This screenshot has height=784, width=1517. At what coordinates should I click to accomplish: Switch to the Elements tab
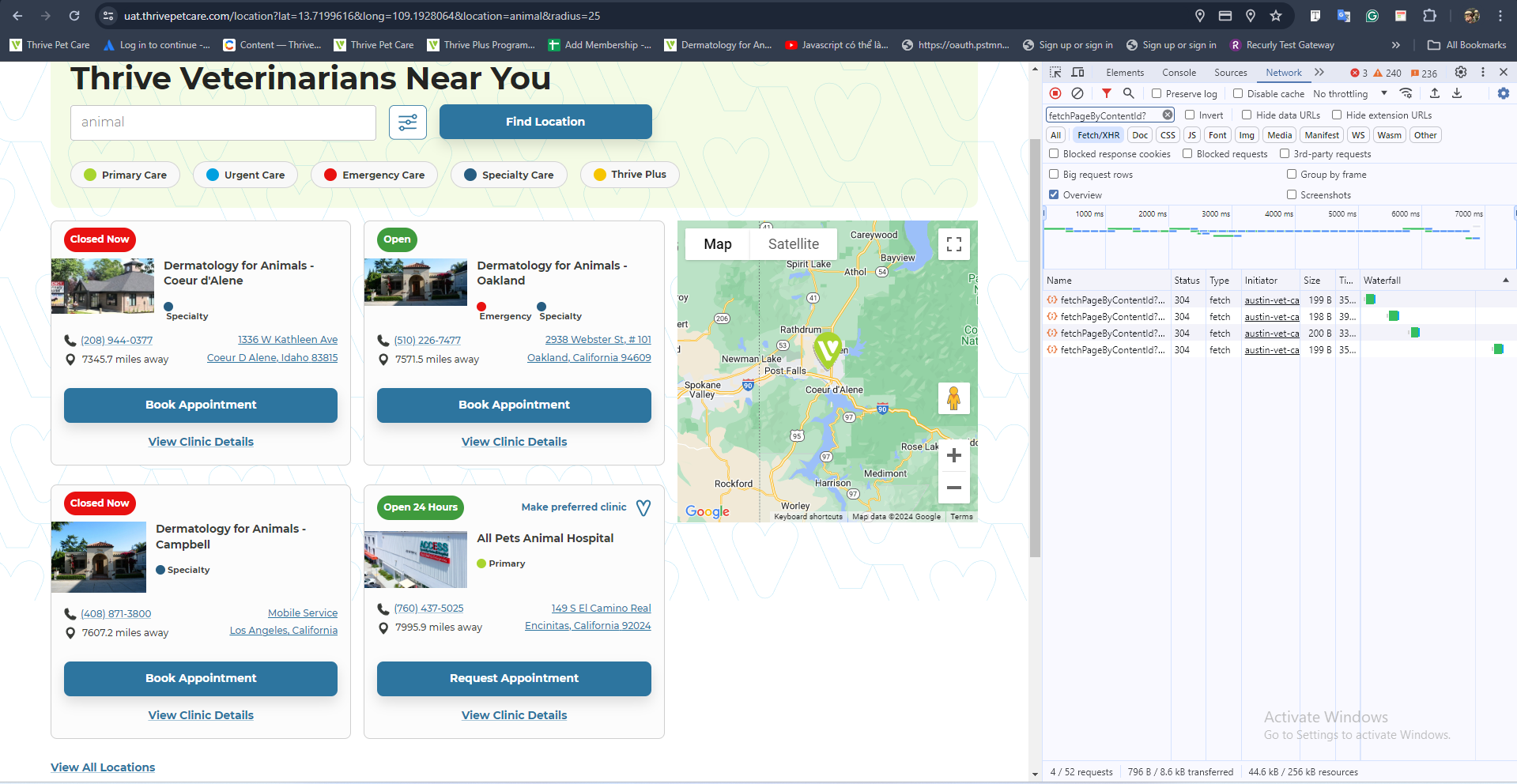pyautogui.click(x=1125, y=72)
